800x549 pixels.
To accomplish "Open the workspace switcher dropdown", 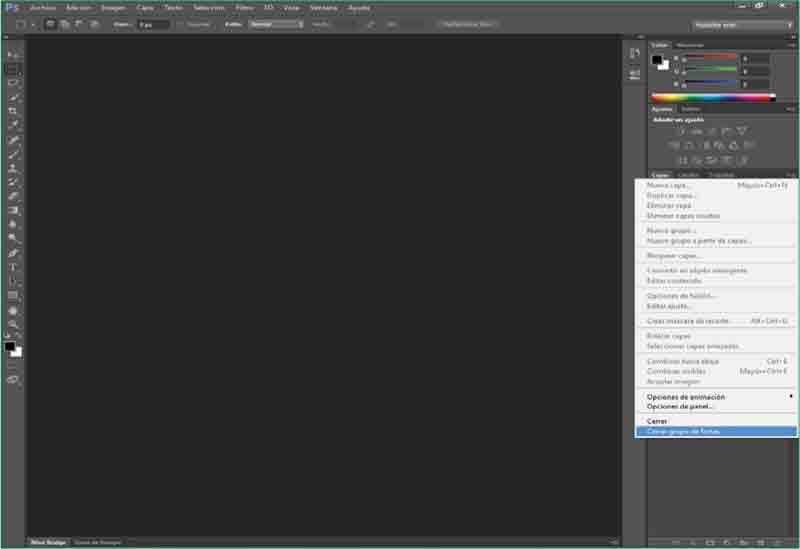I will (x=741, y=24).
